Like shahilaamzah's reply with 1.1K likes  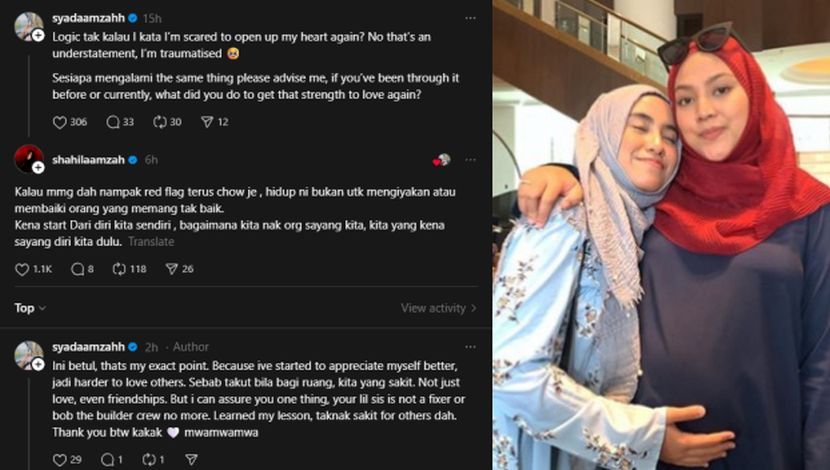coord(22,269)
